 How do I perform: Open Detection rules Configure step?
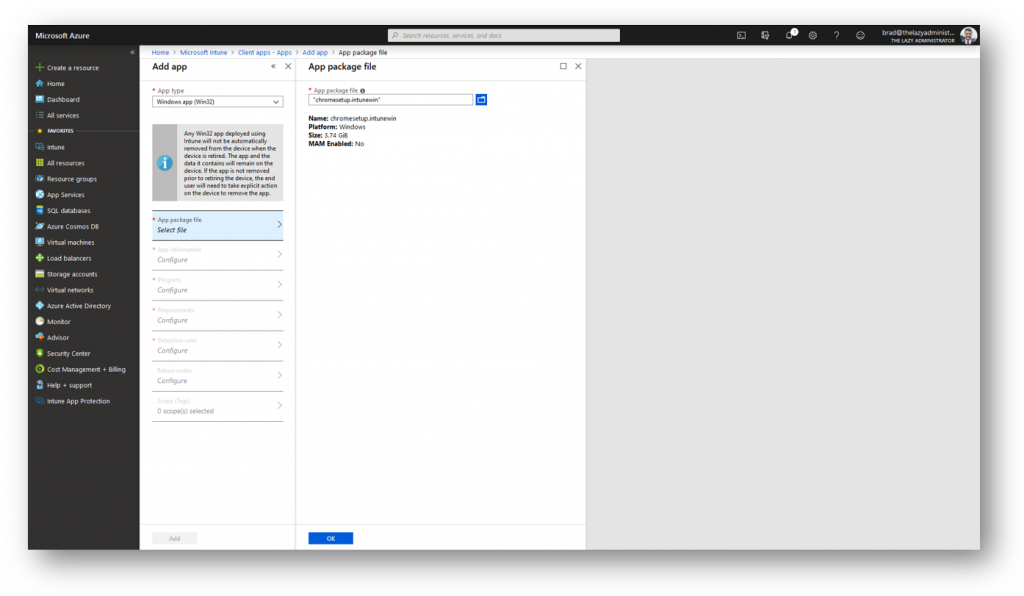pos(217,346)
